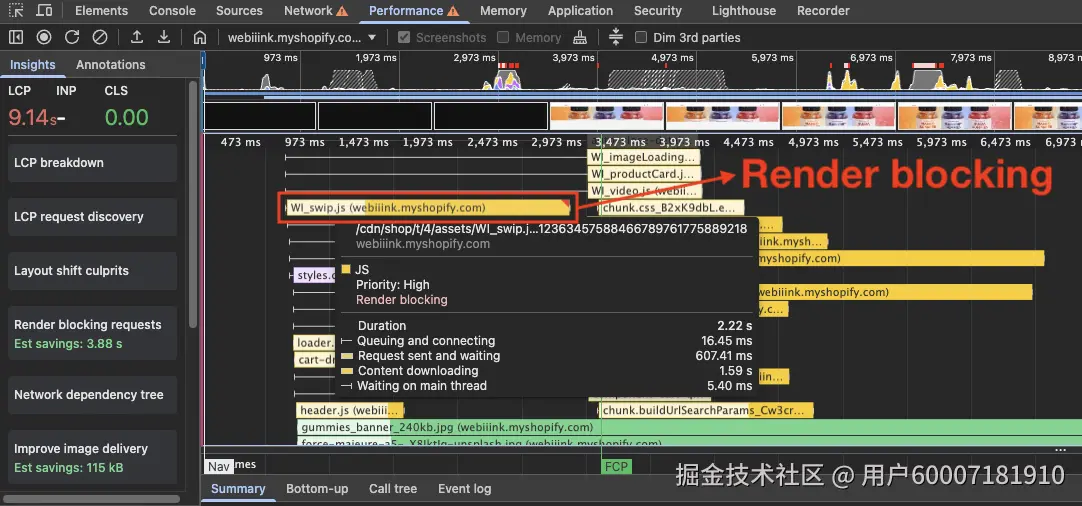Click the 'Est savings: 115 kB' text
1082x506 pixels.
click(x=69, y=467)
